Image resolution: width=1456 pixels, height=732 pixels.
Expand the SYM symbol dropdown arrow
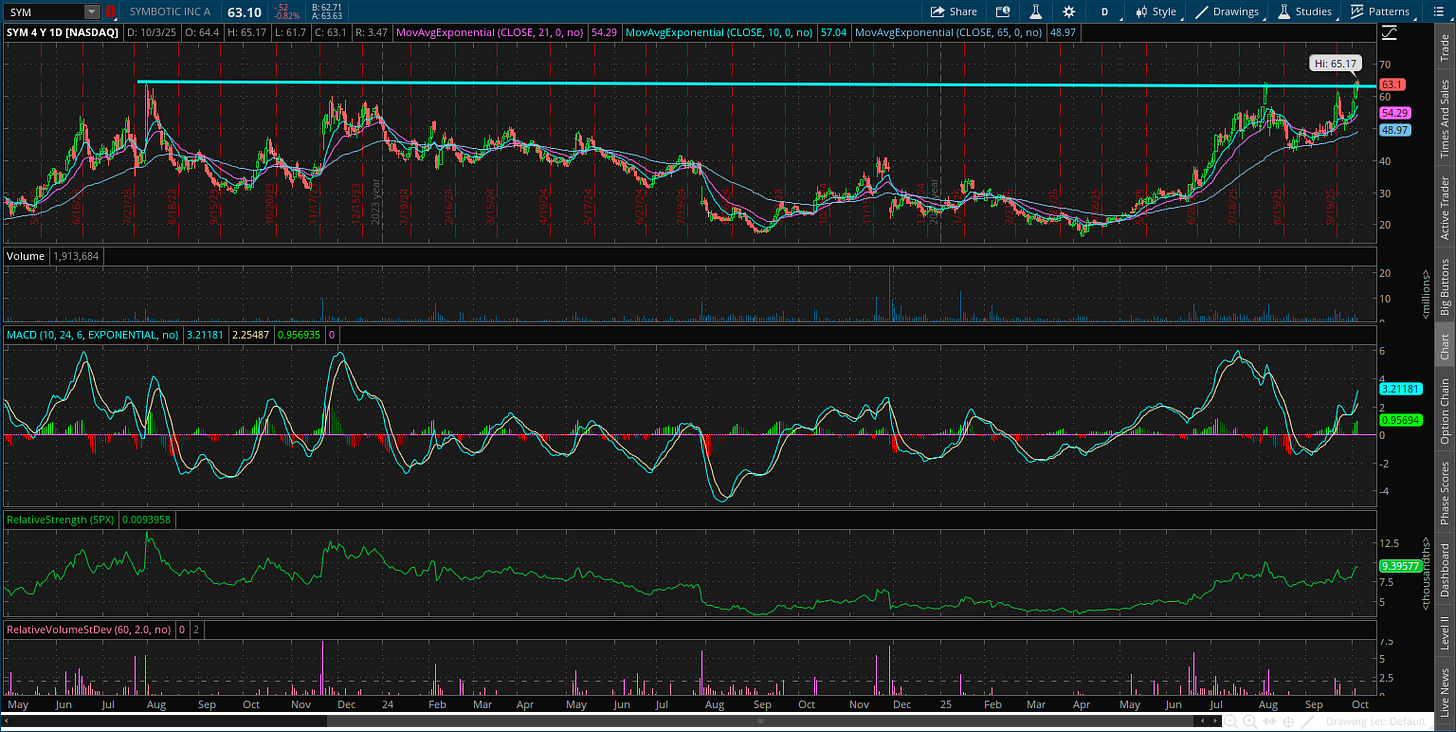click(92, 12)
